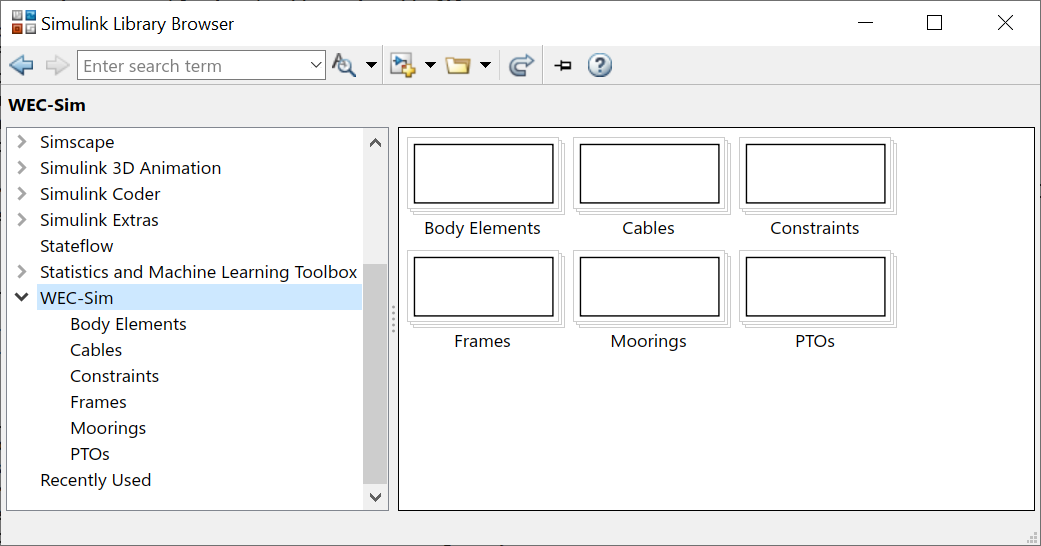Viewport: 1041px width, 546px height.
Task: Toggle the stay-on-top pin icon
Action: tap(563, 65)
